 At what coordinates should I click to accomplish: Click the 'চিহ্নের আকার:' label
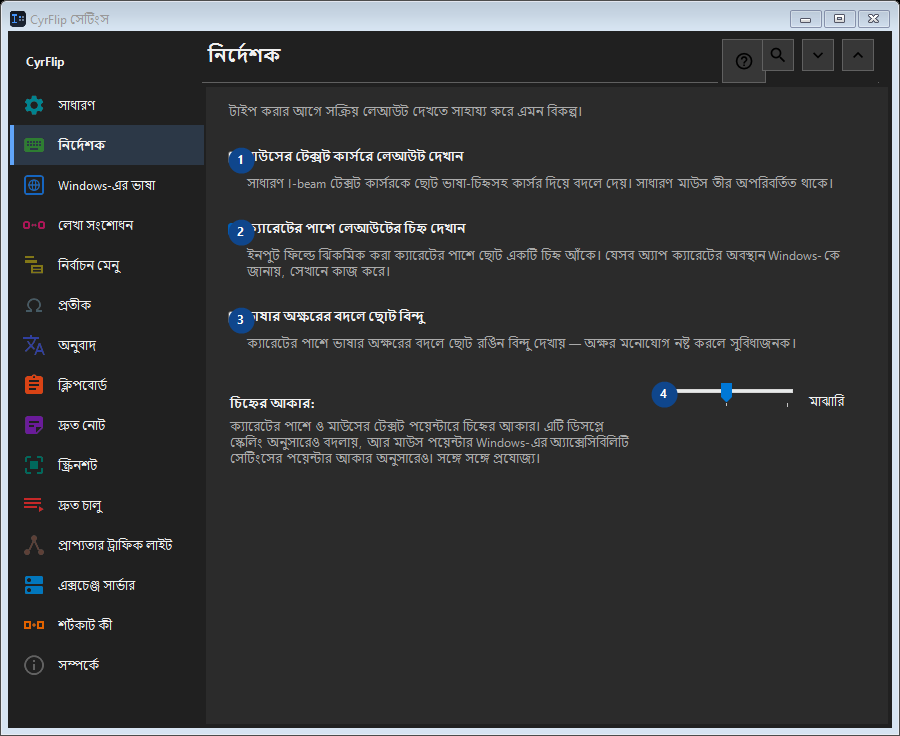[x=272, y=404]
